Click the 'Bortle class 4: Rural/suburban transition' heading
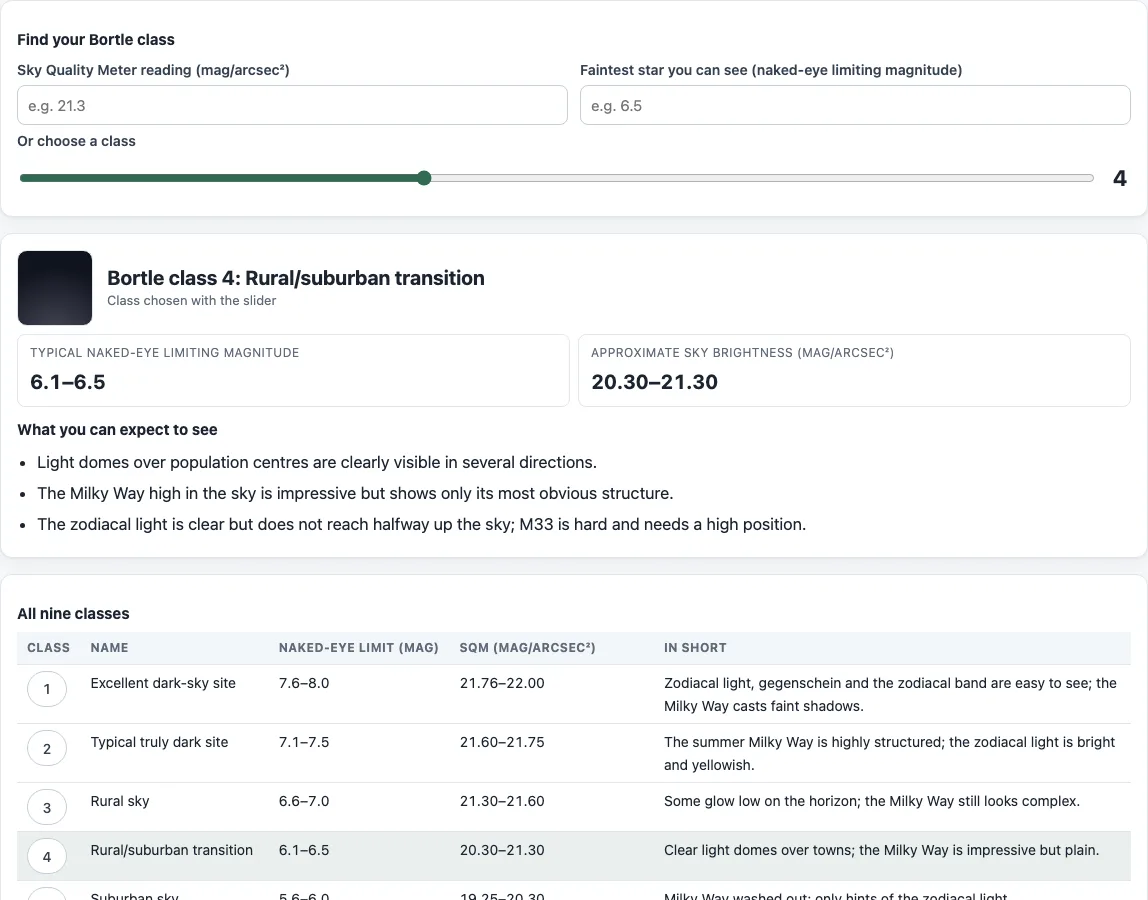Viewport: 1148px width, 900px height. coord(296,278)
